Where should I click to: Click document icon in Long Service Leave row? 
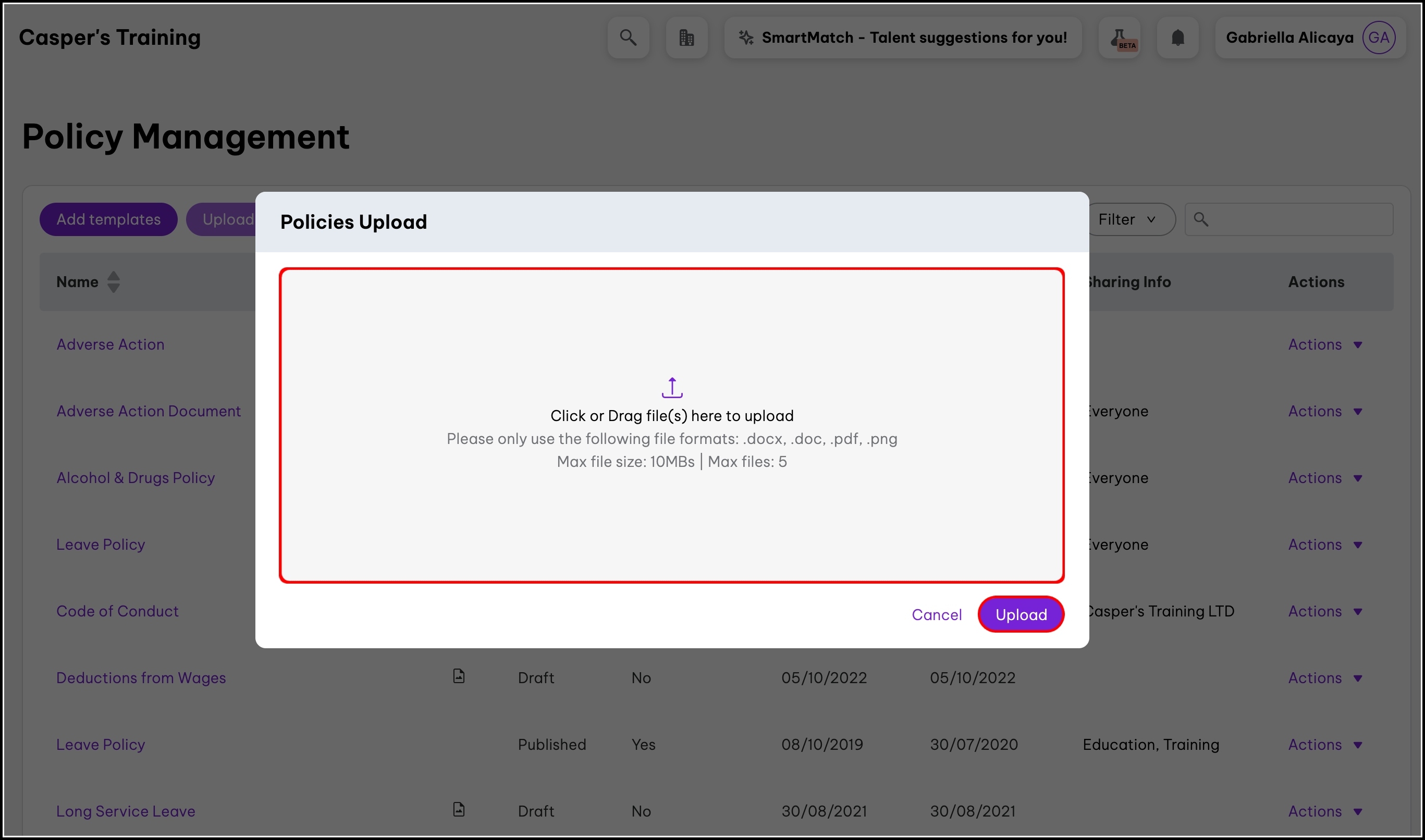point(459,809)
